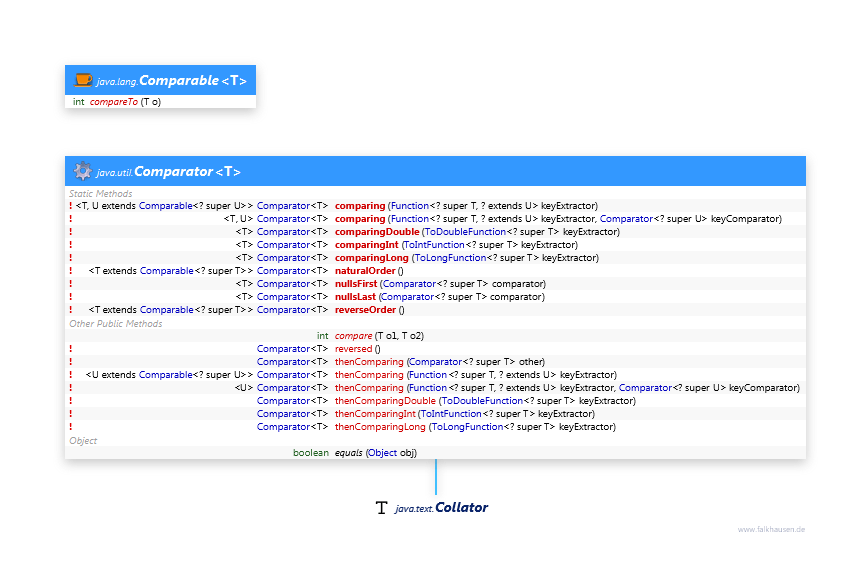This screenshot has height=575, width=862.
Task: Click the red exclamation mark beside thenComparingLong
Action: click(70, 427)
